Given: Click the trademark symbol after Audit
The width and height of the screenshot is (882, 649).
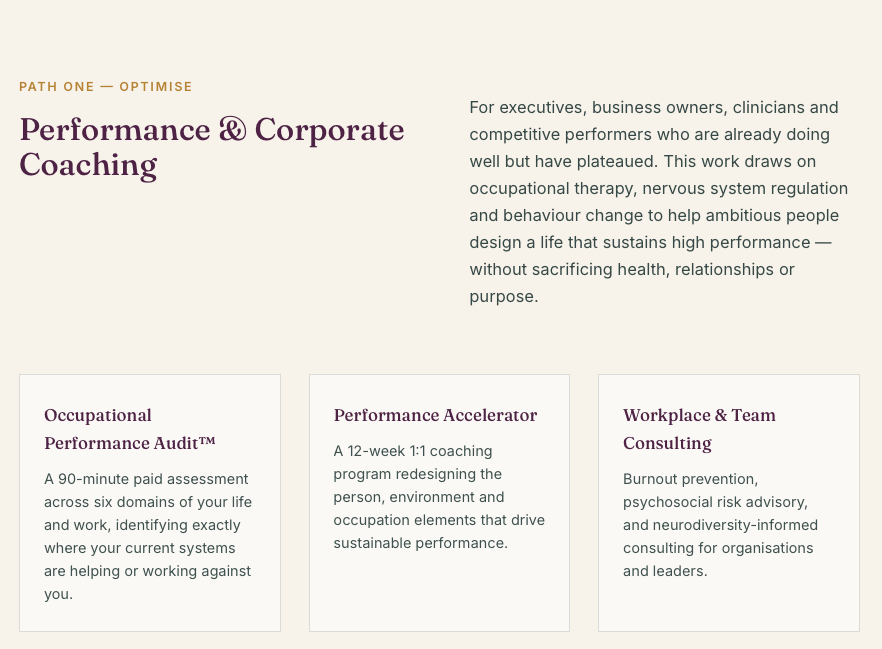Looking at the screenshot, I should (x=208, y=441).
